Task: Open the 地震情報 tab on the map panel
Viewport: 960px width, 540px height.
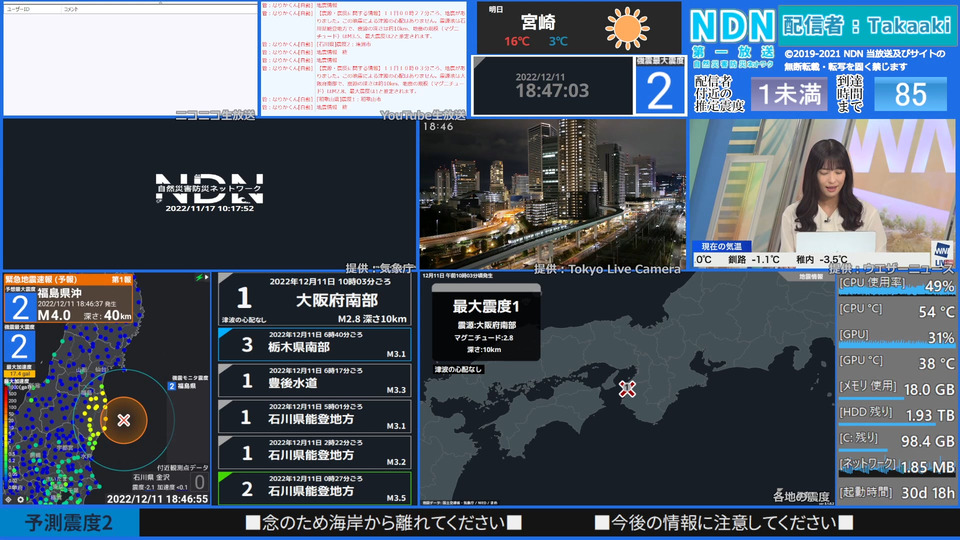Action: coord(811,277)
